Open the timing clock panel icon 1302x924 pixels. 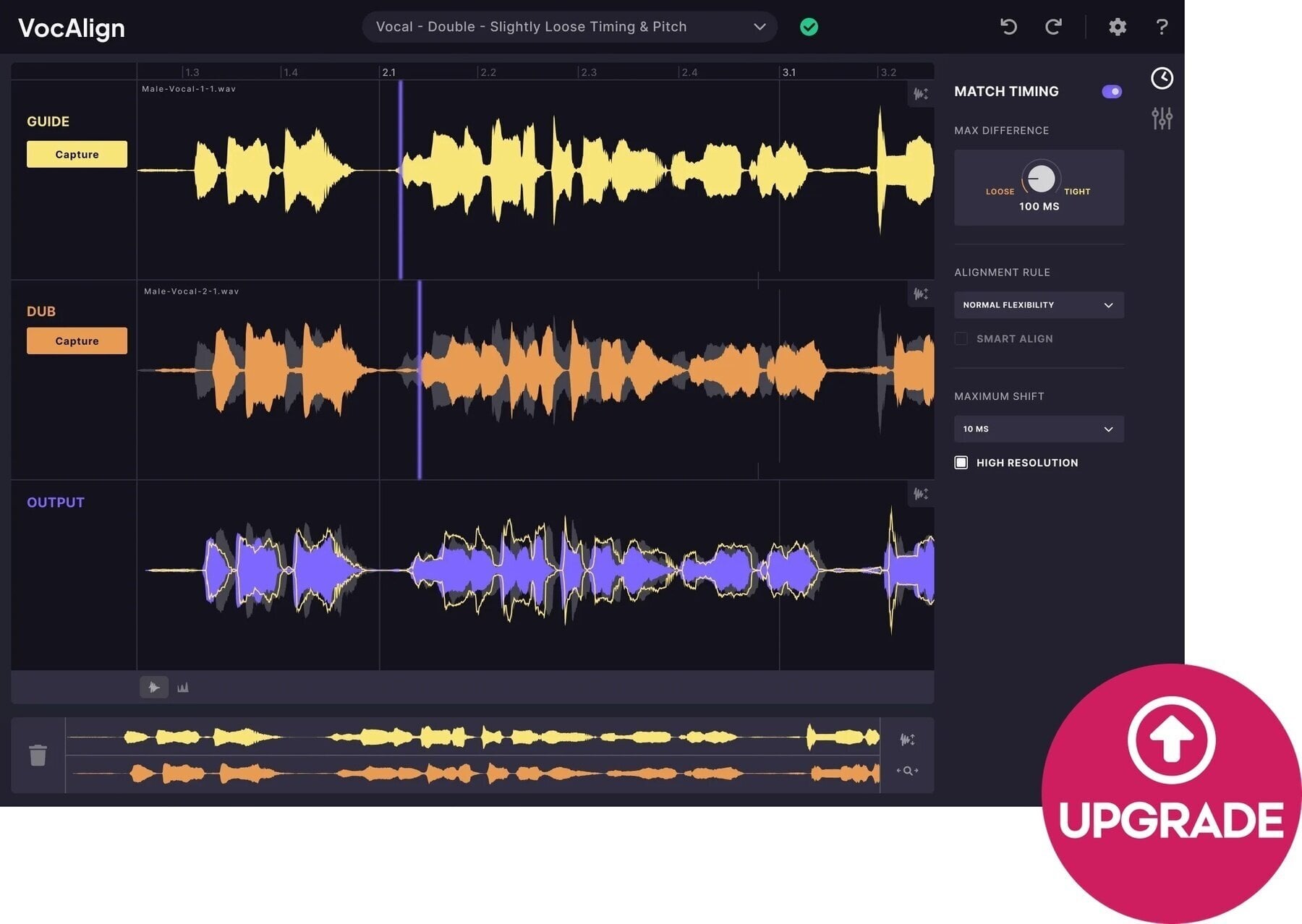click(x=1162, y=78)
